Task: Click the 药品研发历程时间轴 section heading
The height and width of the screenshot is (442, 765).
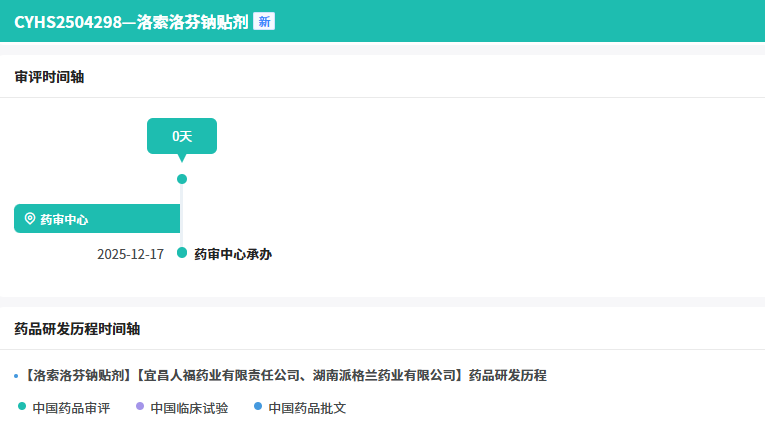Action: pyautogui.click(x=77, y=329)
